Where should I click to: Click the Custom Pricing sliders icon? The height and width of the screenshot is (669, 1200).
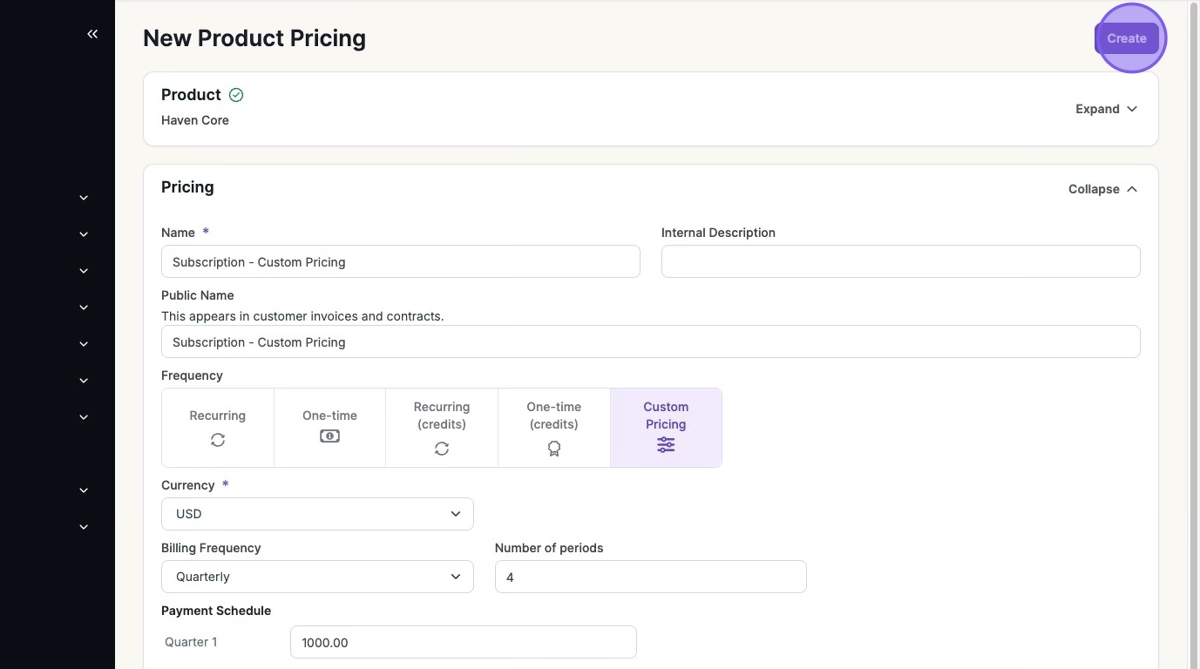pos(666,445)
